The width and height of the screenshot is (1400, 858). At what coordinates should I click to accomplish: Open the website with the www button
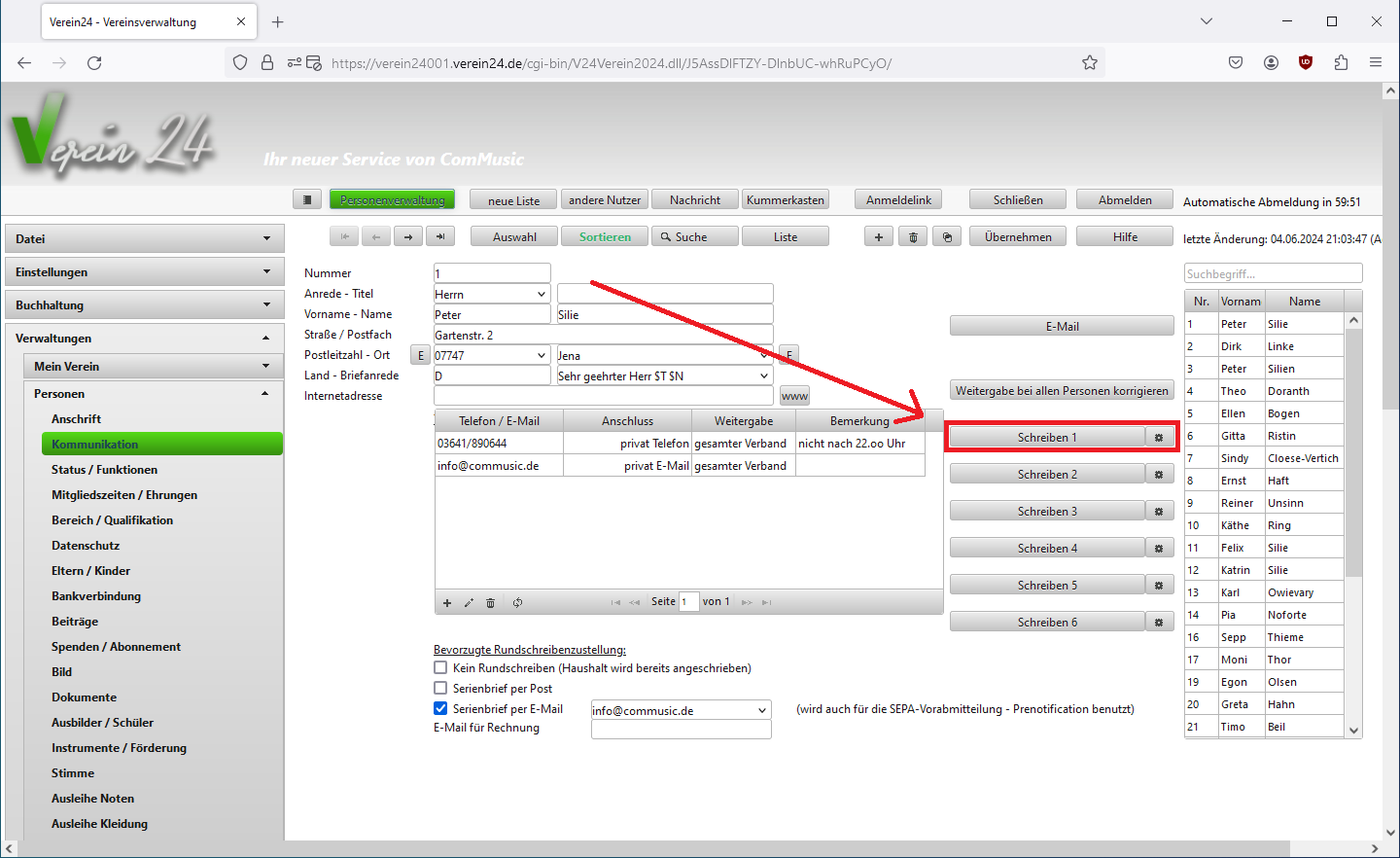point(794,396)
